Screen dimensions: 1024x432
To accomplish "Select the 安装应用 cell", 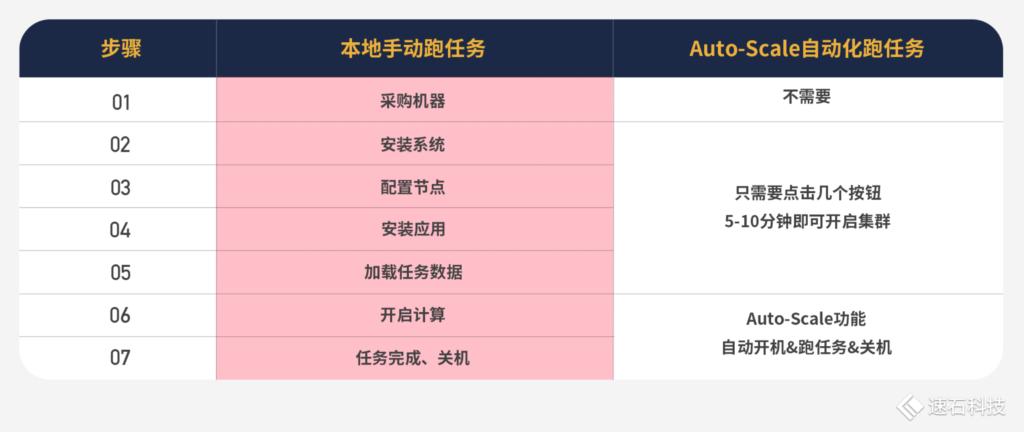I will pyautogui.click(x=413, y=229).
